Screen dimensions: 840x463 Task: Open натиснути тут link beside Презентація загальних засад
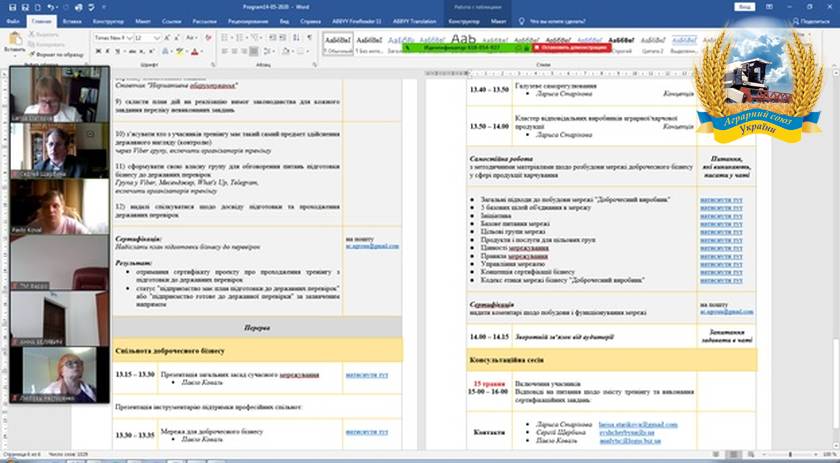click(367, 375)
